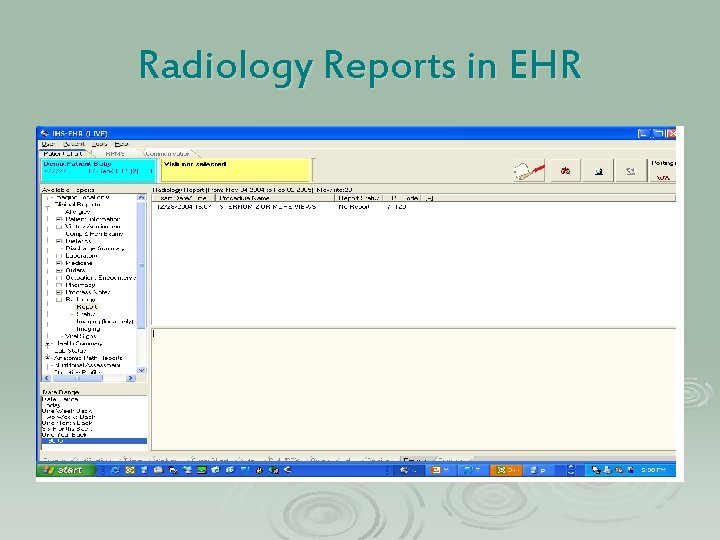Expand the Health Summary tree node
720x540 pixels.
click(x=48, y=344)
